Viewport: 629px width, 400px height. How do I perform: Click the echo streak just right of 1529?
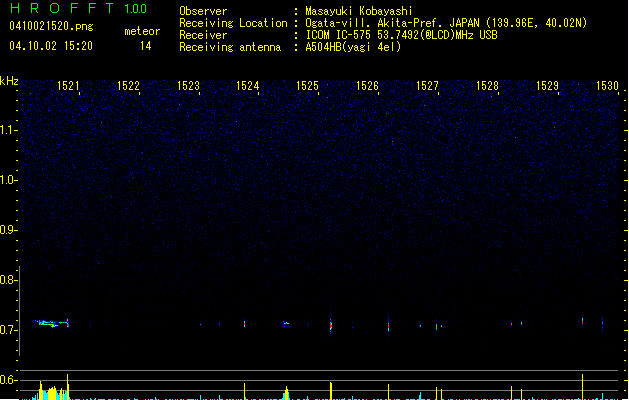[582, 321]
